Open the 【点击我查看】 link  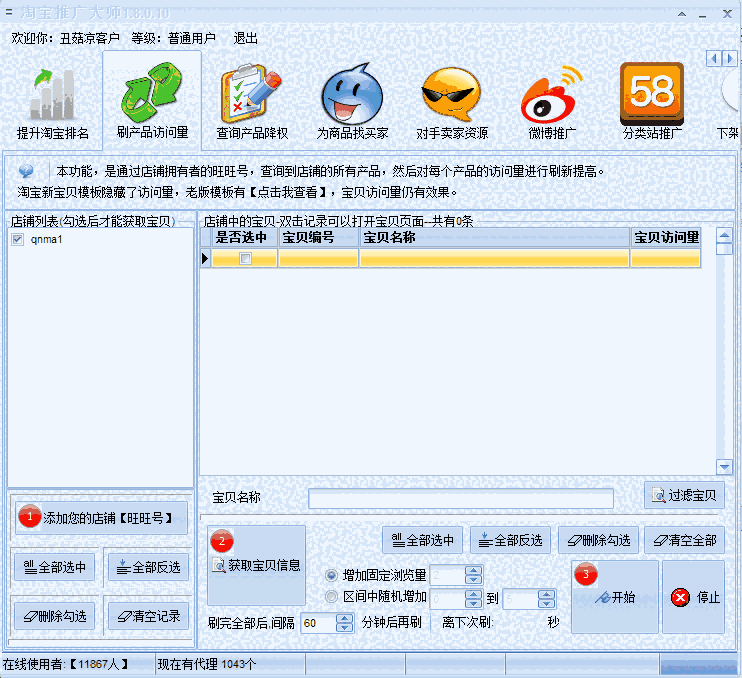(288, 192)
